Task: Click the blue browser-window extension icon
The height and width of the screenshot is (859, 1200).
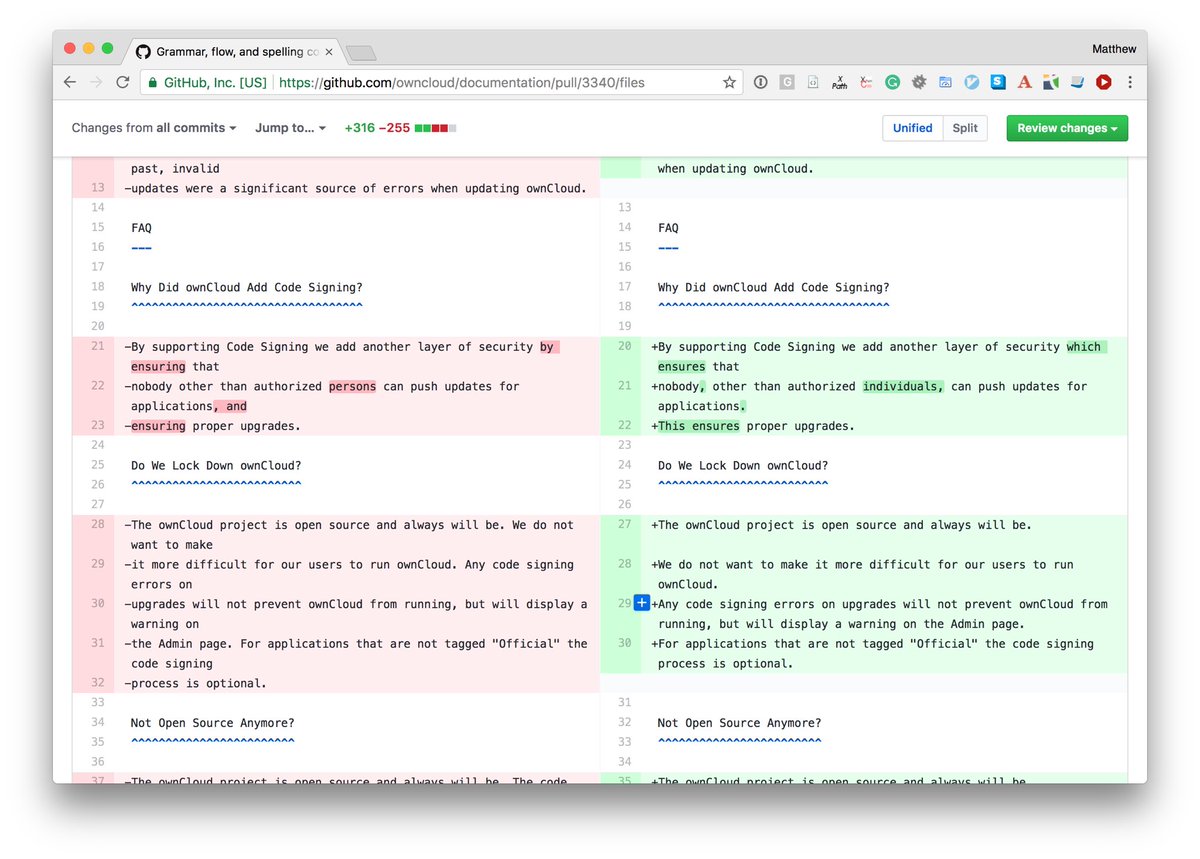Action: coord(945,83)
